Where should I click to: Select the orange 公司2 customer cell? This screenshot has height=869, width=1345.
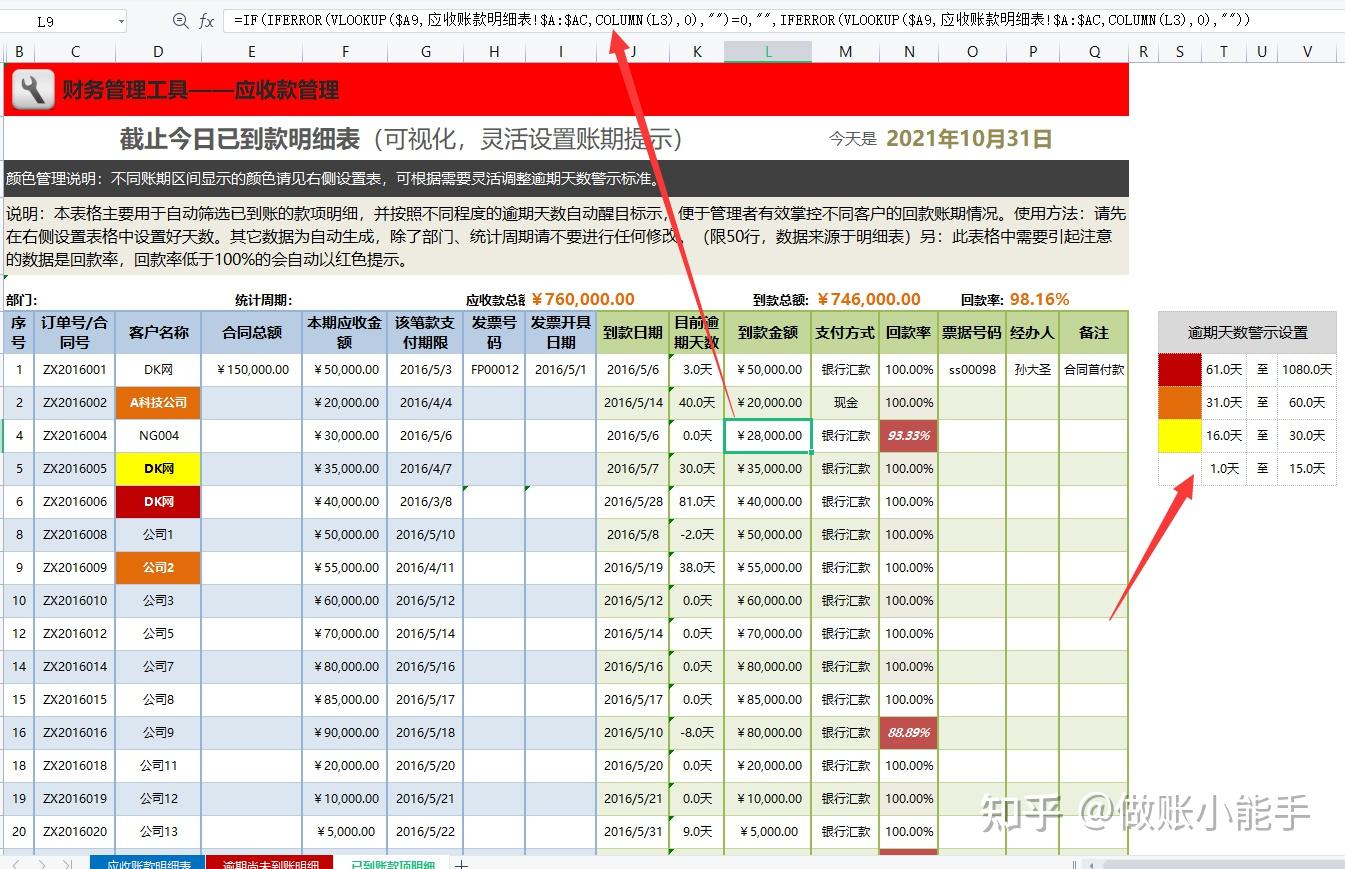[x=158, y=568]
